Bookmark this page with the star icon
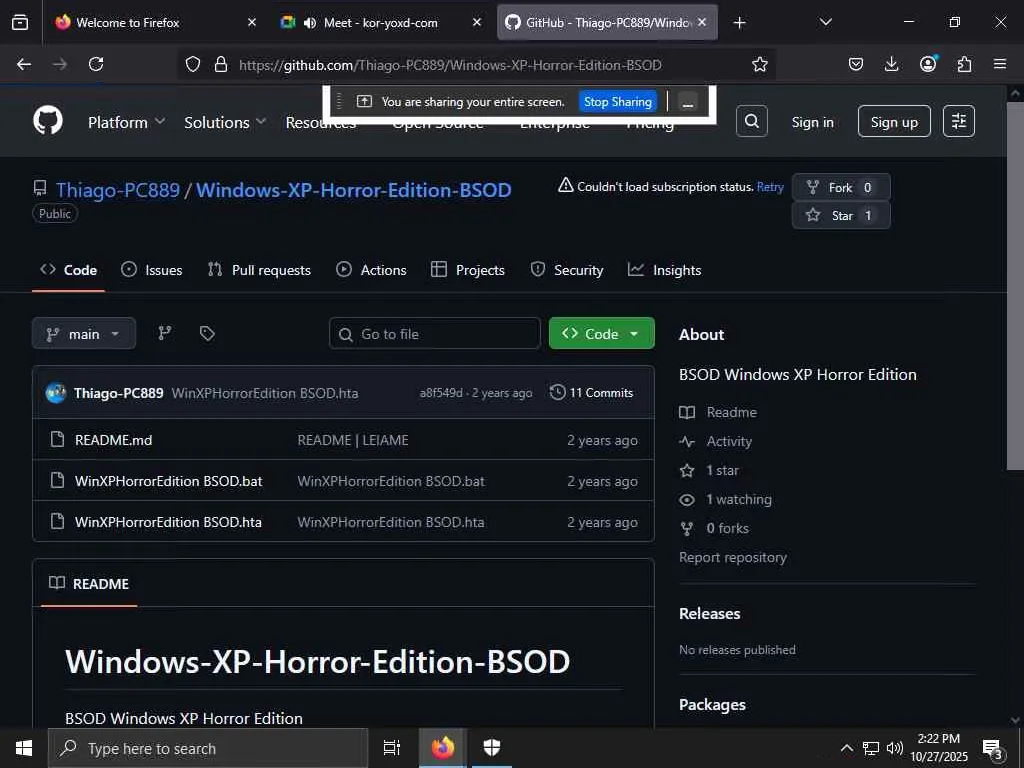 tap(760, 64)
